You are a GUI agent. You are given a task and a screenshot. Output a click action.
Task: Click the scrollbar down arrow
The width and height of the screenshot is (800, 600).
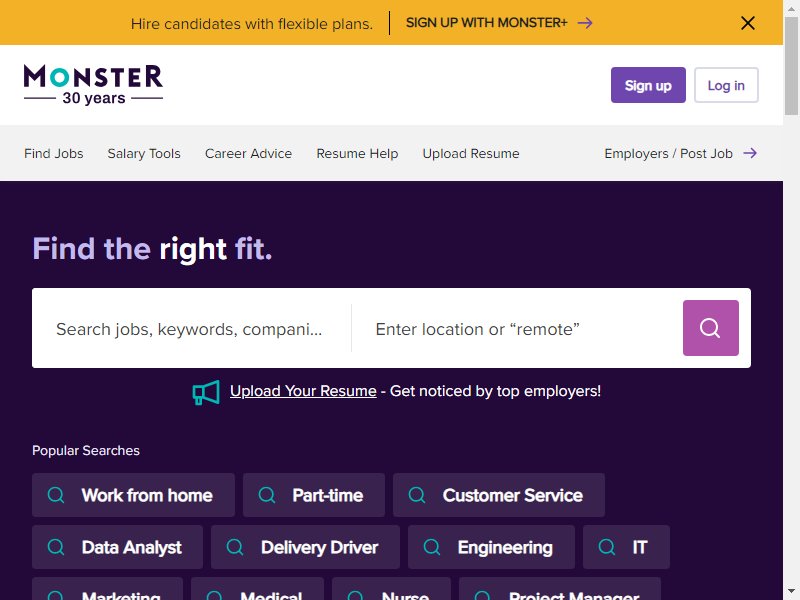[x=791, y=592]
